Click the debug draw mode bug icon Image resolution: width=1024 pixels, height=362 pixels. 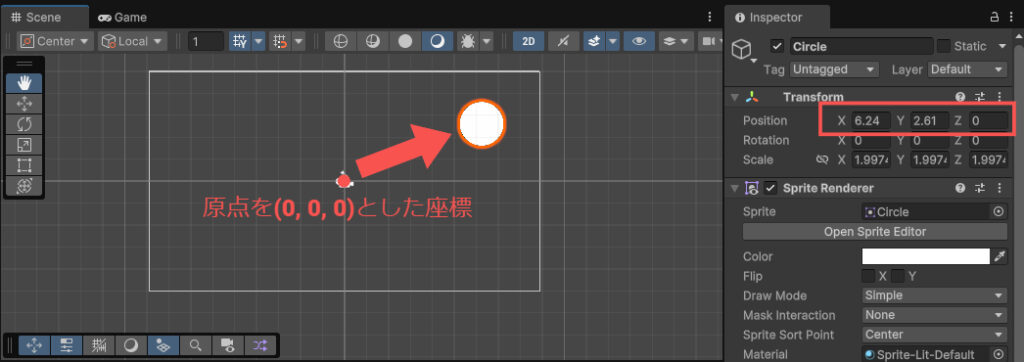coord(468,41)
